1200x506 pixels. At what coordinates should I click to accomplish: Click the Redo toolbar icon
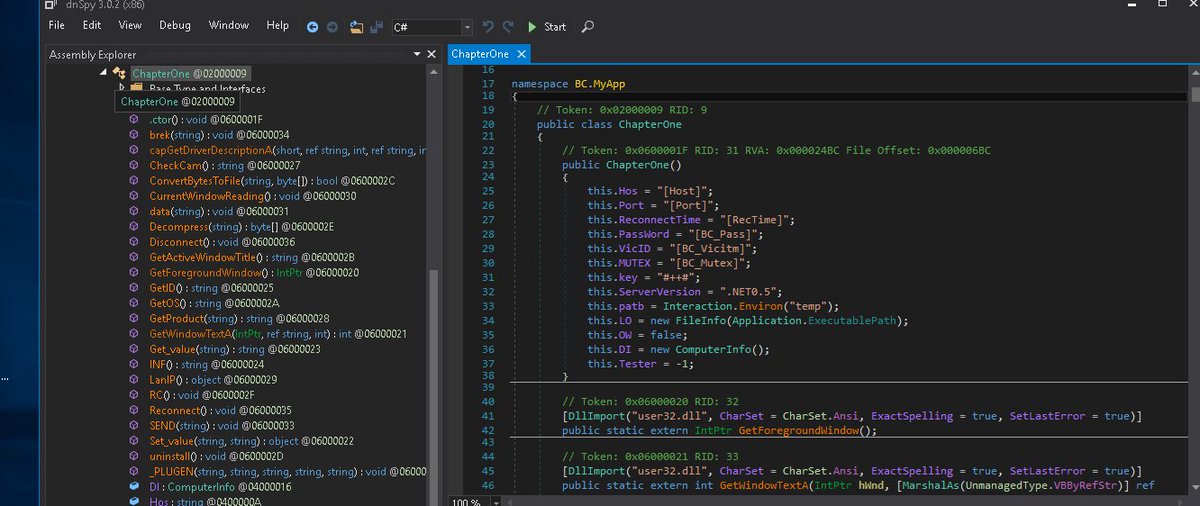point(509,27)
